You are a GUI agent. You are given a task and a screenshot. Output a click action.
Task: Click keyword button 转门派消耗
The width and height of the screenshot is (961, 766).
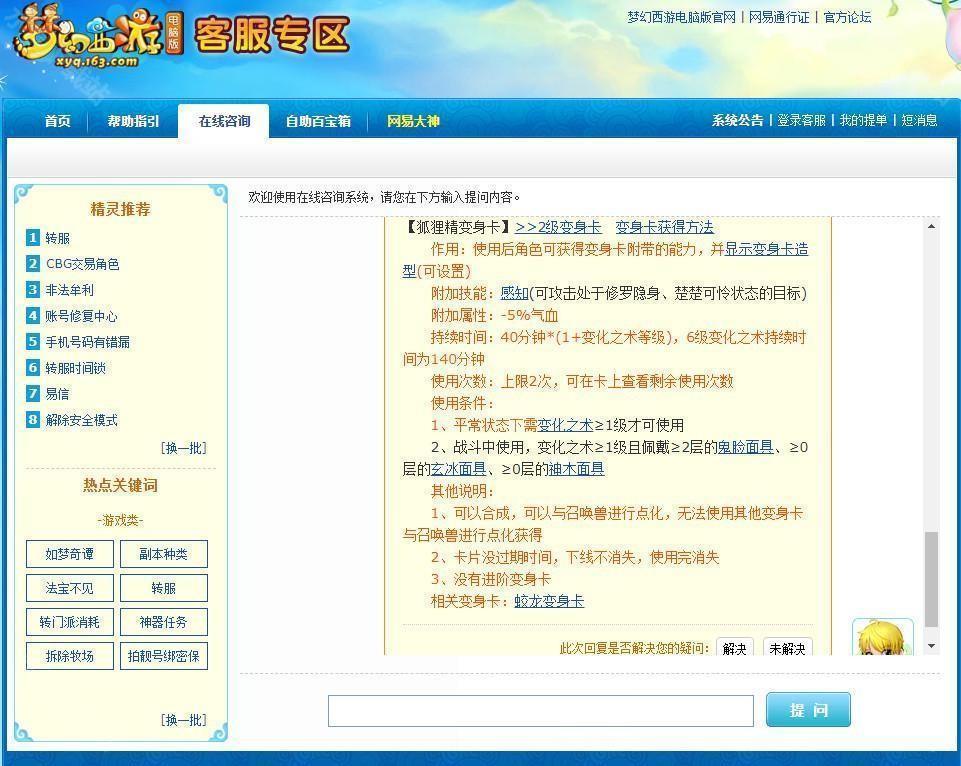click(x=70, y=622)
